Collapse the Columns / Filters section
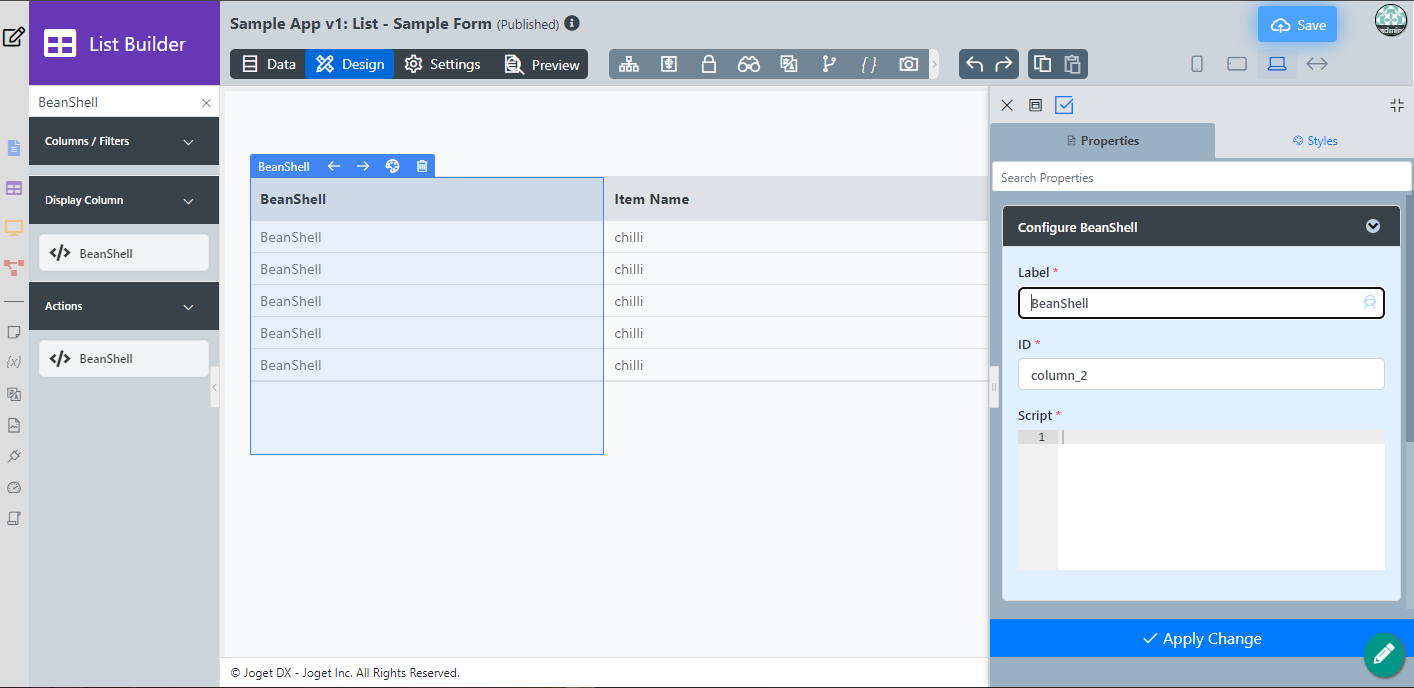The width and height of the screenshot is (1414, 688). pos(189,142)
